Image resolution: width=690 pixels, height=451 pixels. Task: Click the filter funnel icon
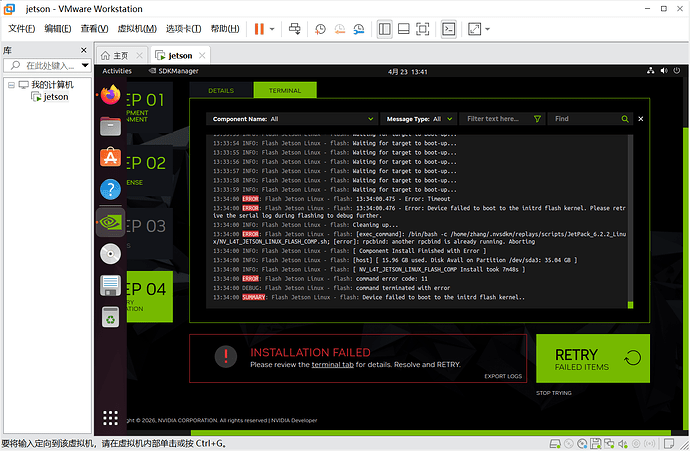pyautogui.click(x=538, y=119)
